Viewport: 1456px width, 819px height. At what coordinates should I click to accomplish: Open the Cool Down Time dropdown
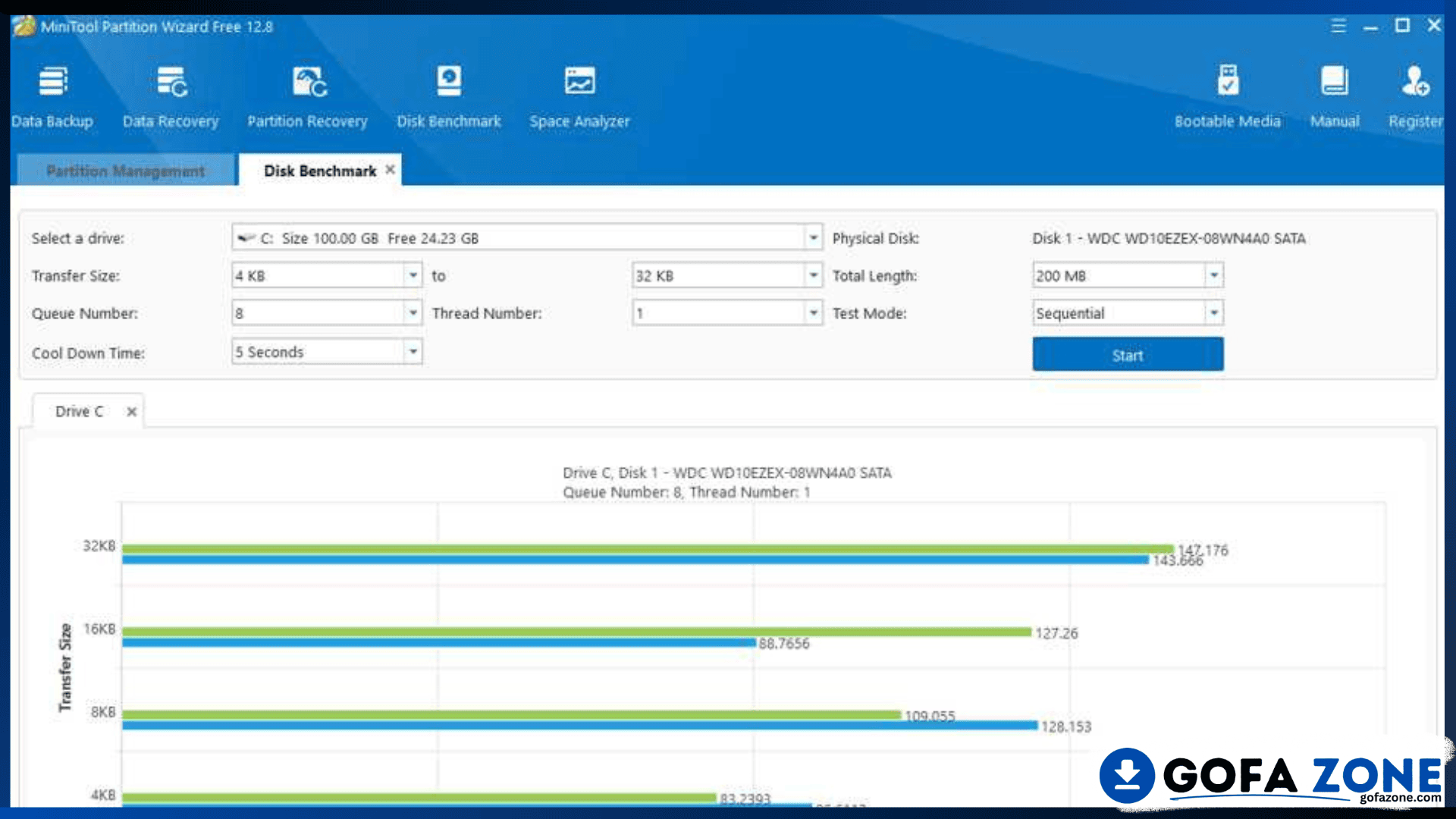coord(413,352)
